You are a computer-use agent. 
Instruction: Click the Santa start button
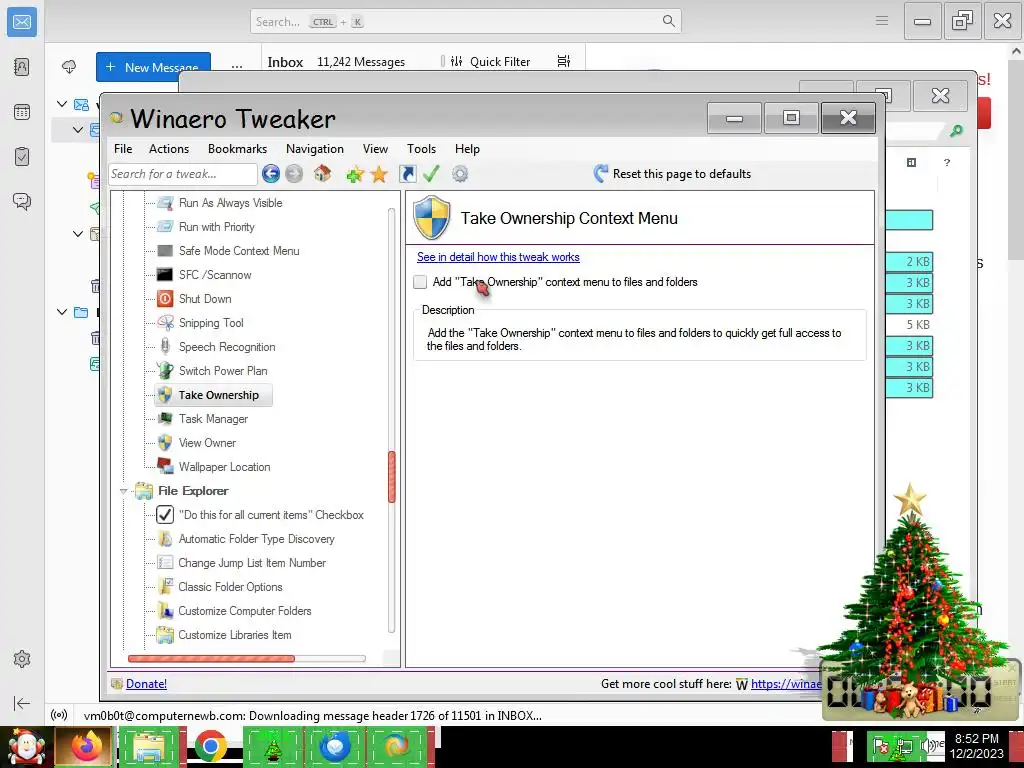(x=25, y=746)
